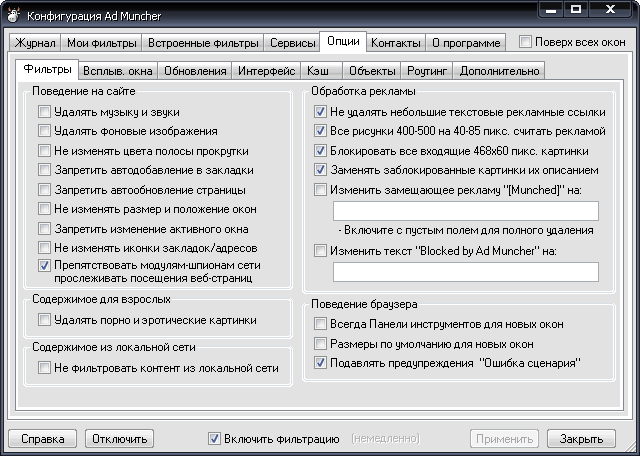Open the Контакты tab
This screenshot has height=456, width=640.
[396, 43]
